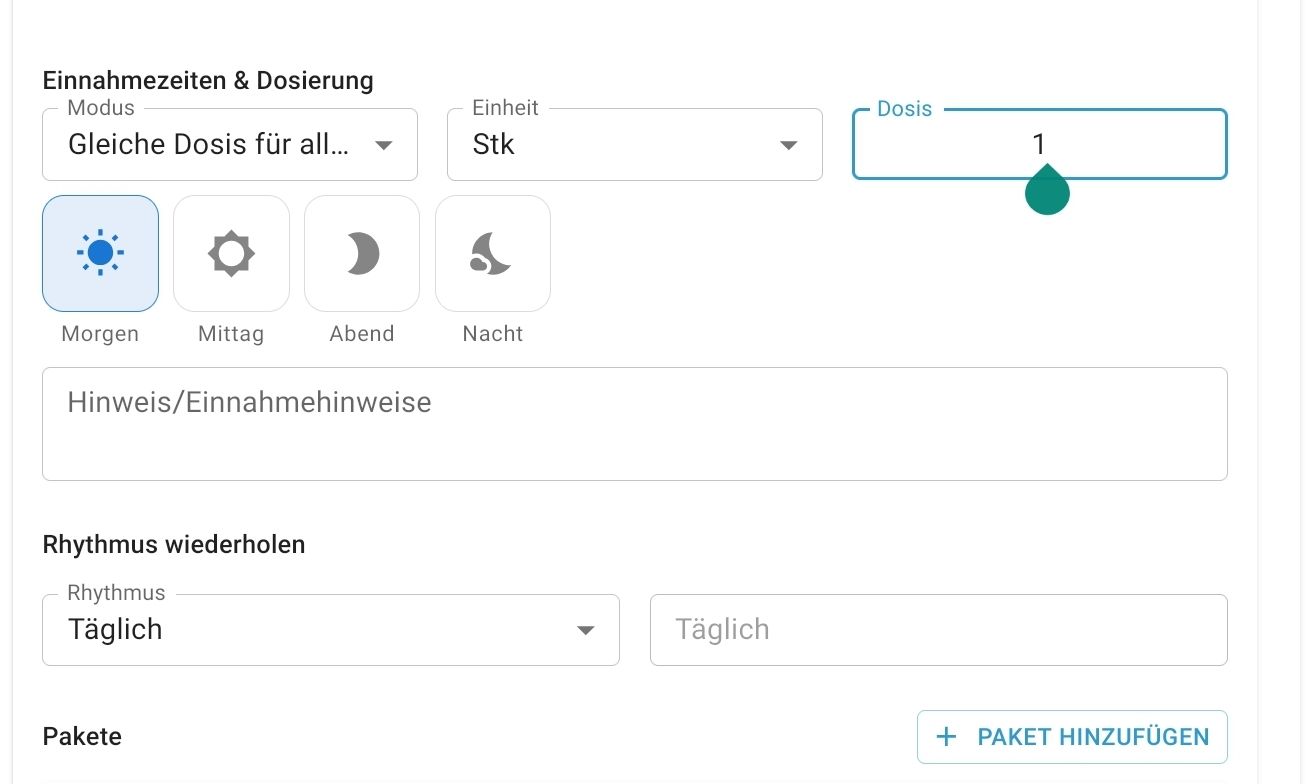Click the Mittag label text
1315x784 pixels.
click(231, 334)
